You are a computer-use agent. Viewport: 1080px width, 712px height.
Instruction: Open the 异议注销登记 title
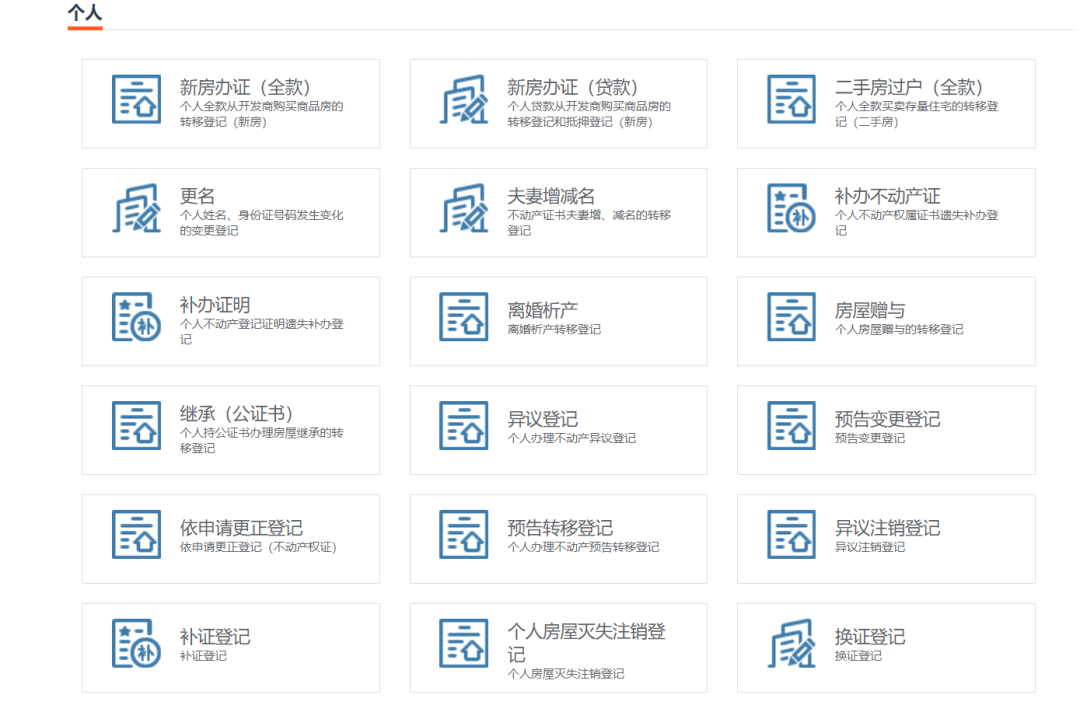887,528
